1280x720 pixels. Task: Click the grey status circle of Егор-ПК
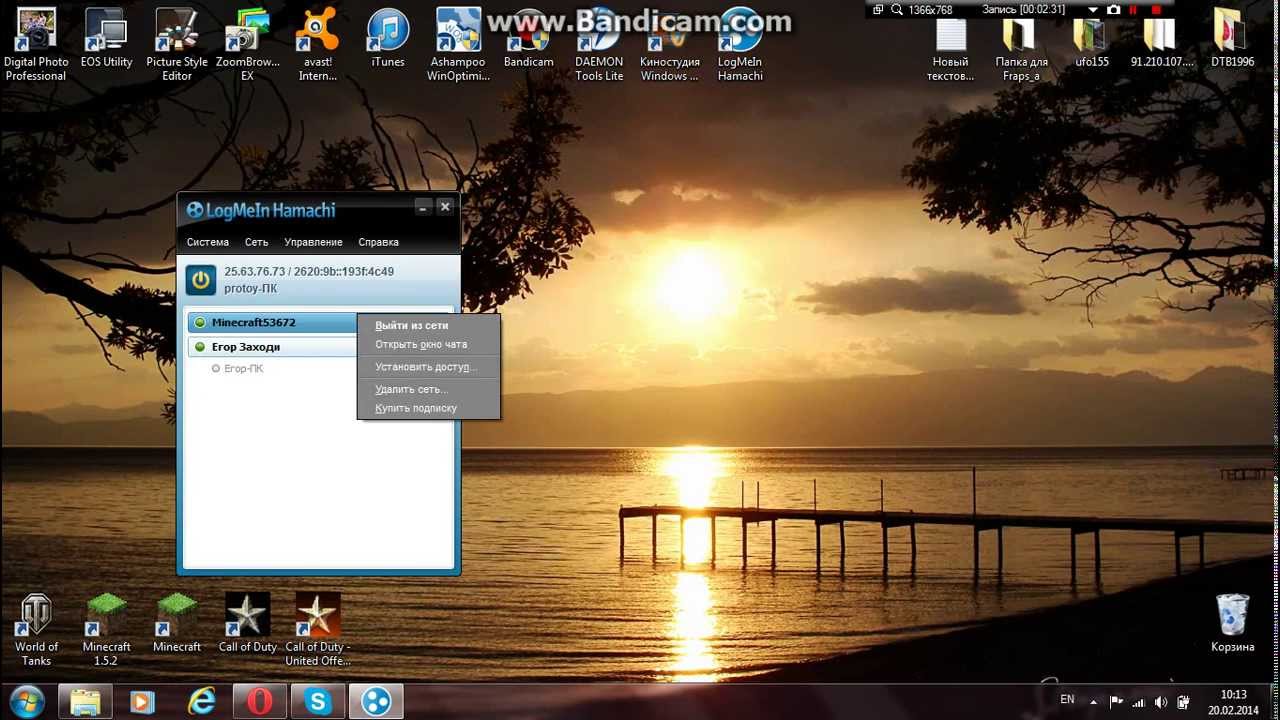[x=215, y=369]
